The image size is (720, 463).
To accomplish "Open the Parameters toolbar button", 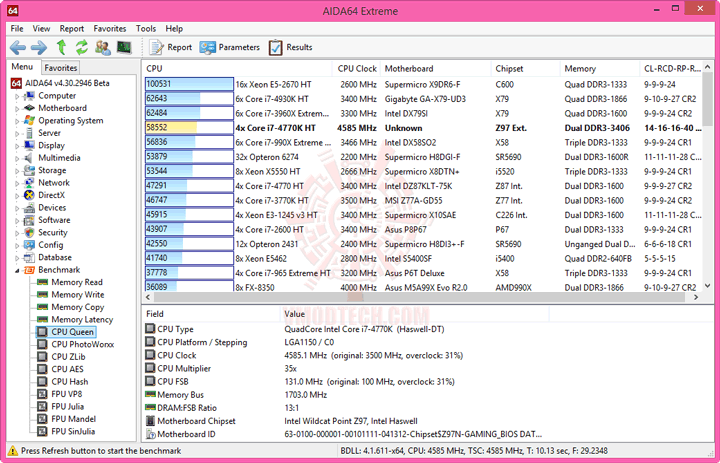I will click(230, 47).
